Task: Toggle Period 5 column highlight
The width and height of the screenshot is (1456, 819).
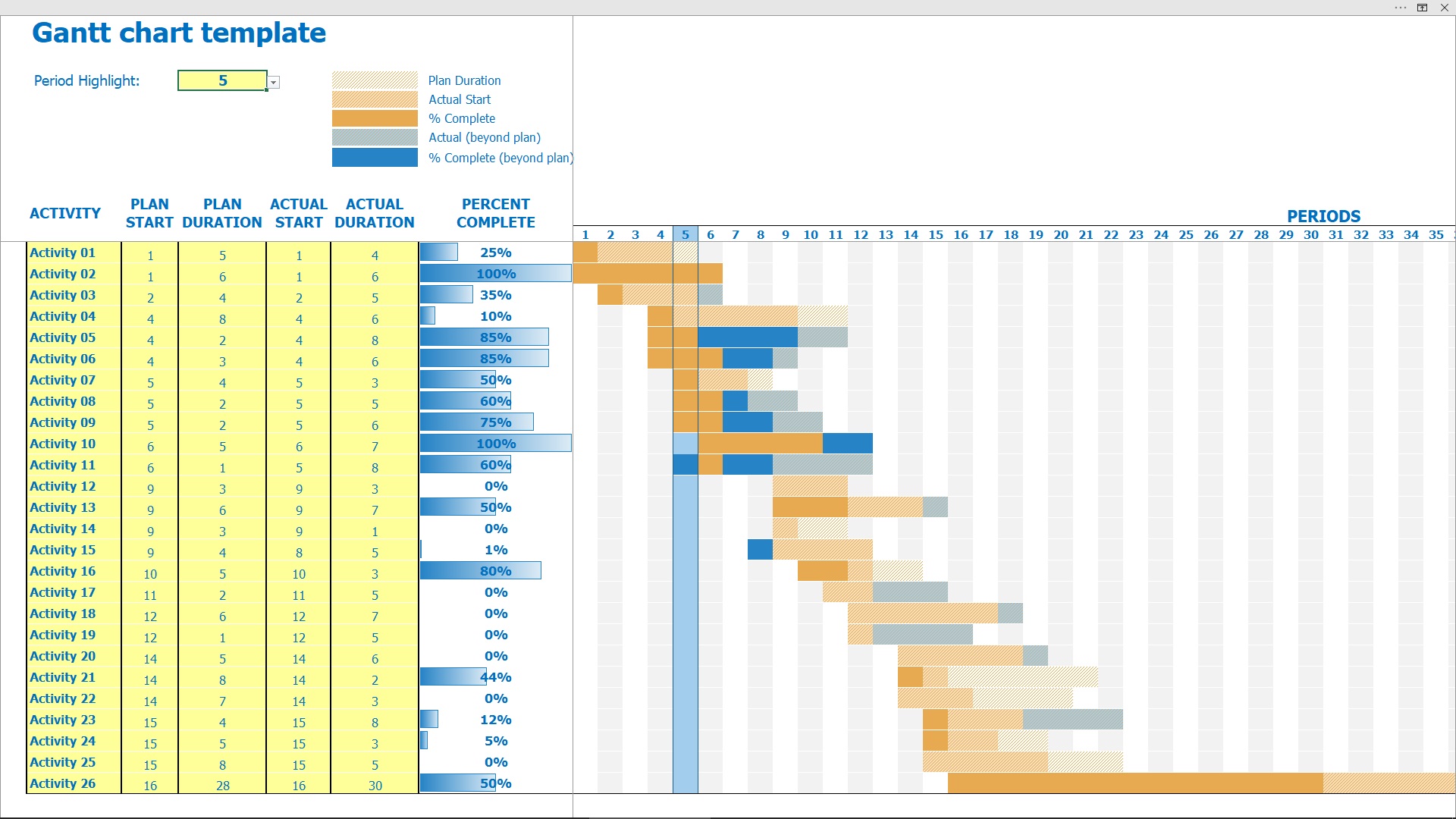Action: [685, 232]
